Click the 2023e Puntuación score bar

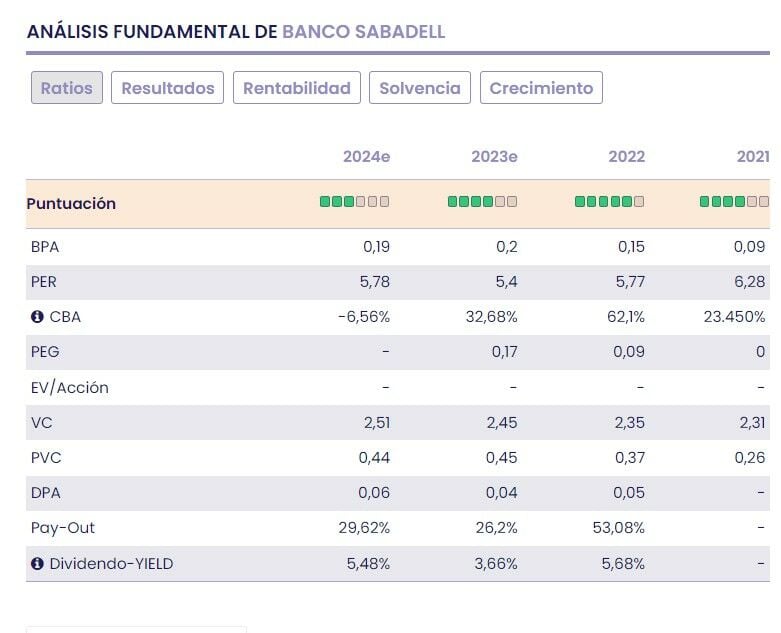(x=482, y=202)
